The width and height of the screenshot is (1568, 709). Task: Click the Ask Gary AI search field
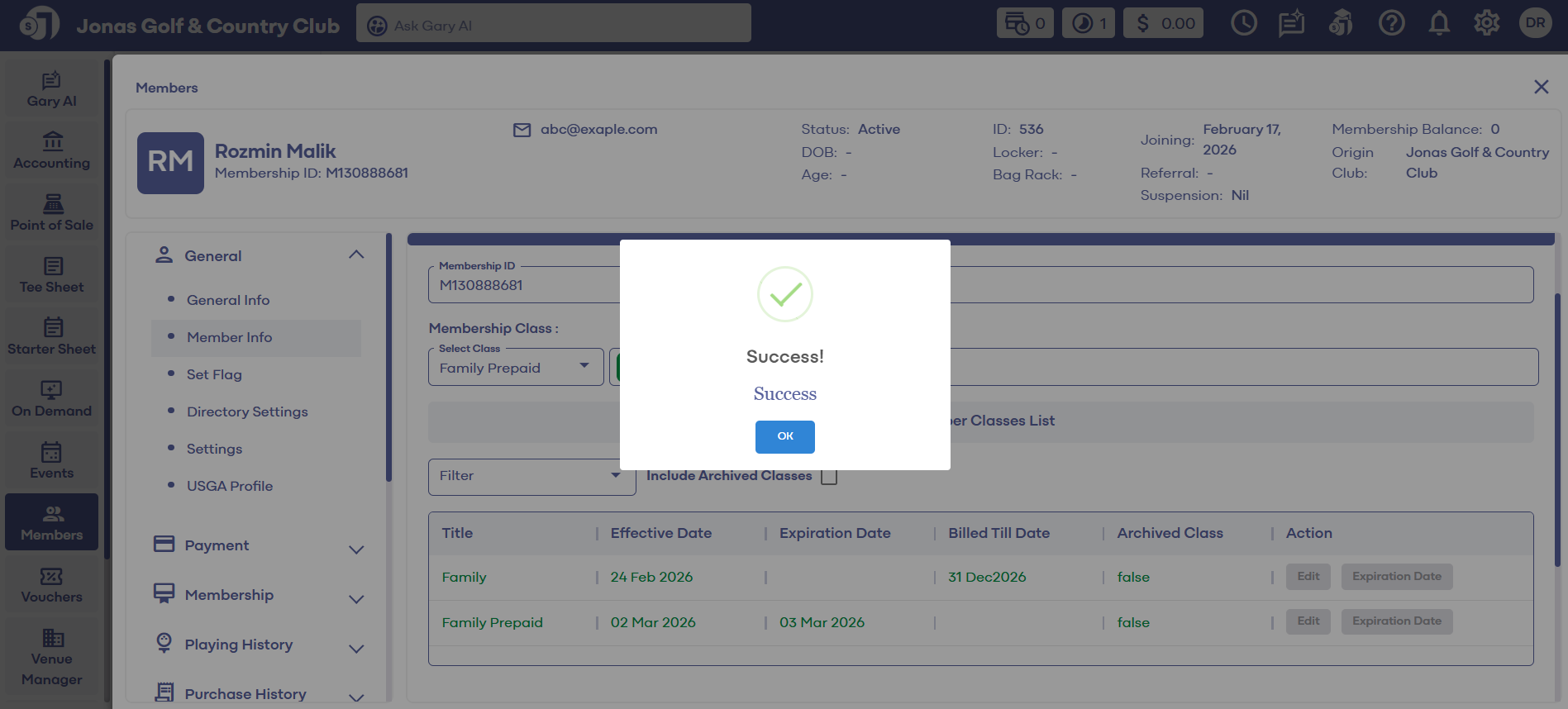554,25
